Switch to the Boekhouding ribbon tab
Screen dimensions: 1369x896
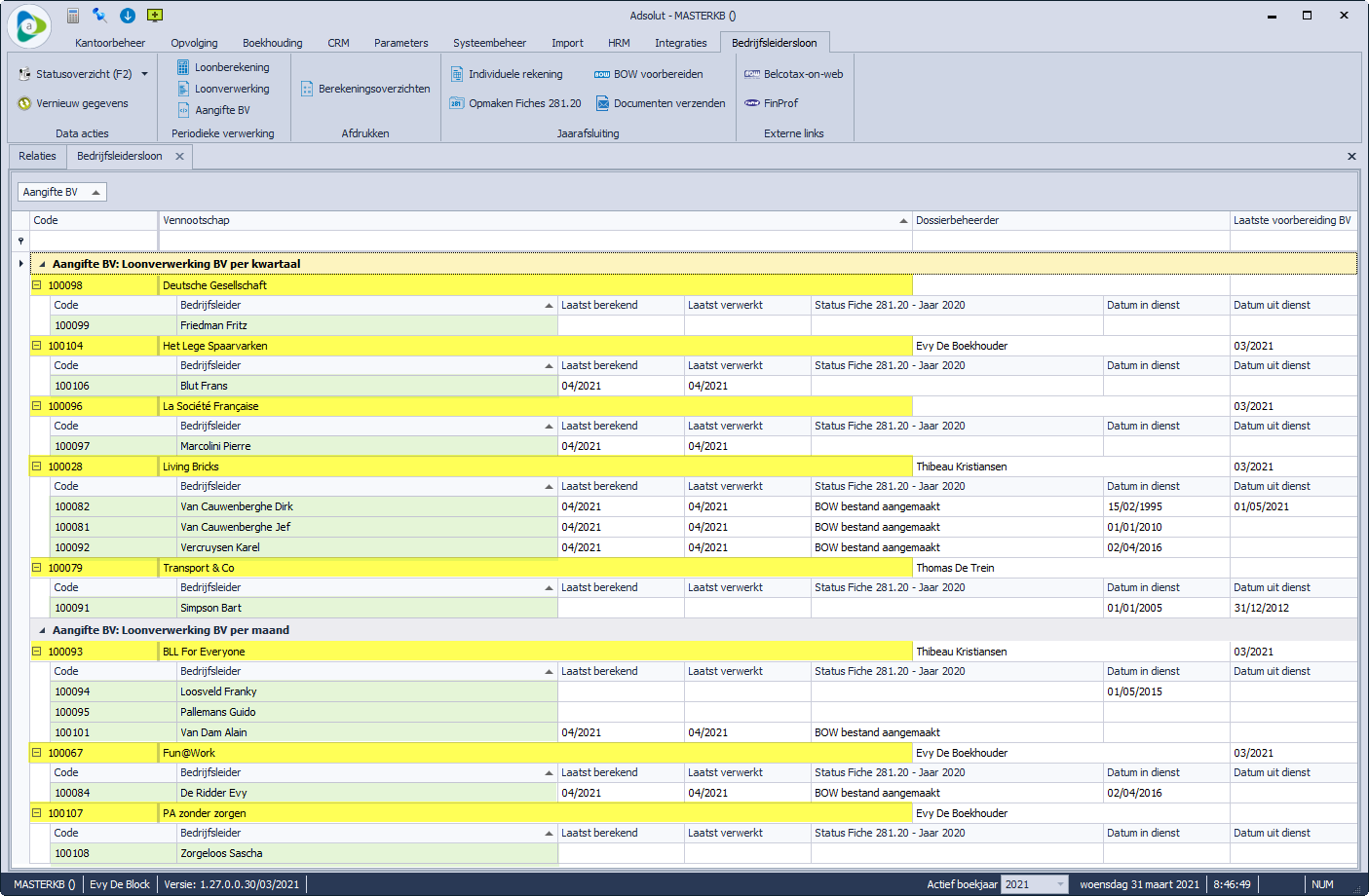click(272, 43)
